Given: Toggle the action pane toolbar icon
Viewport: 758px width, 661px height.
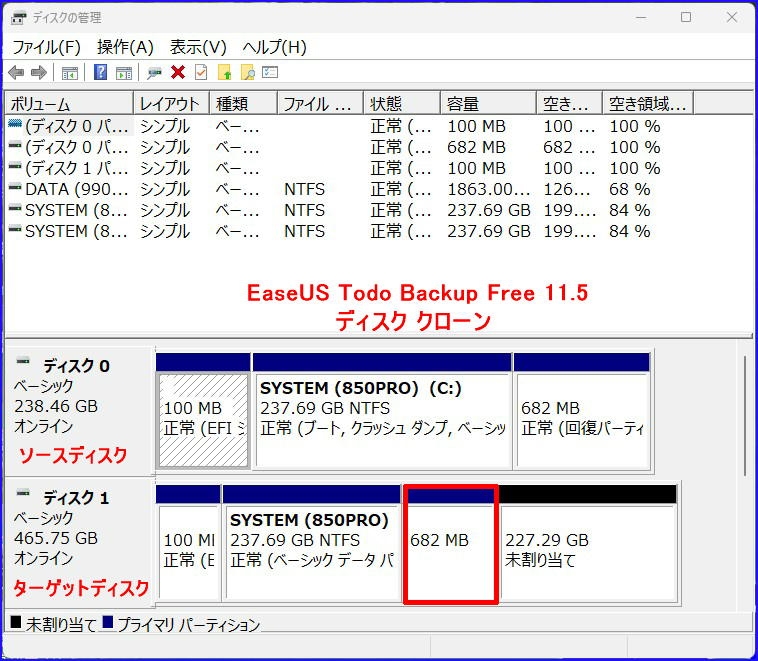Looking at the screenshot, I should [x=124, y=73].
